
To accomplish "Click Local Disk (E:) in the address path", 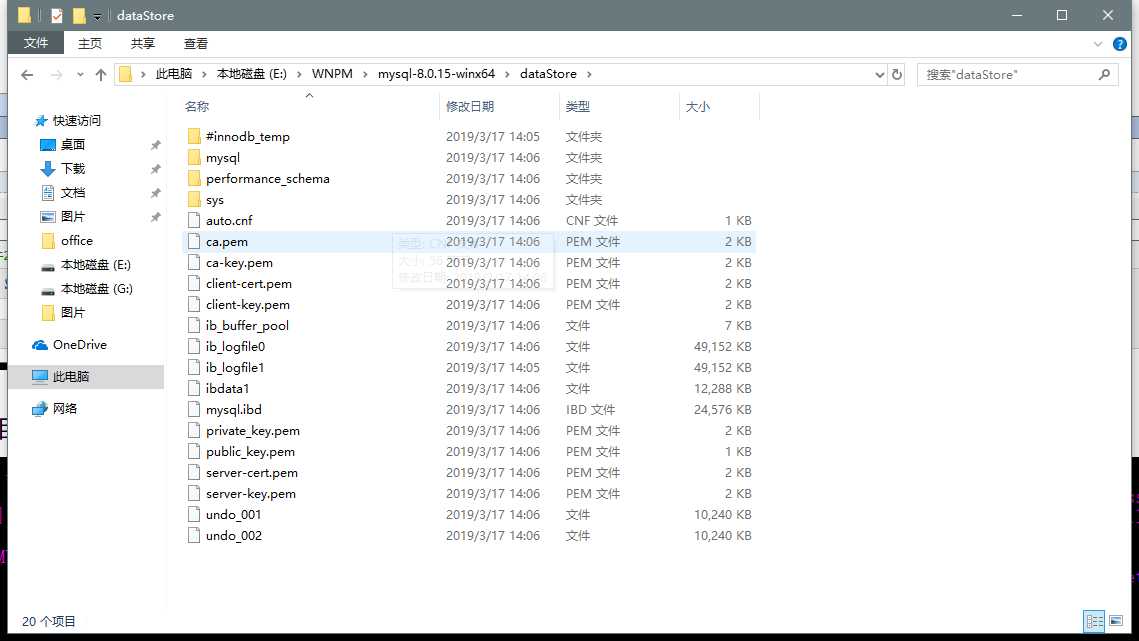I will click(251, 74).
